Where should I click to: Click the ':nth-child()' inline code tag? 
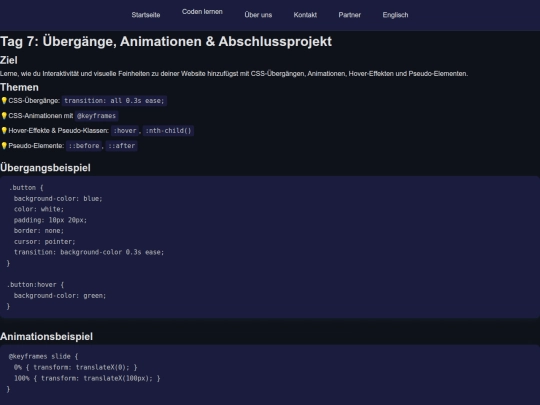click(x=168, y=131)
